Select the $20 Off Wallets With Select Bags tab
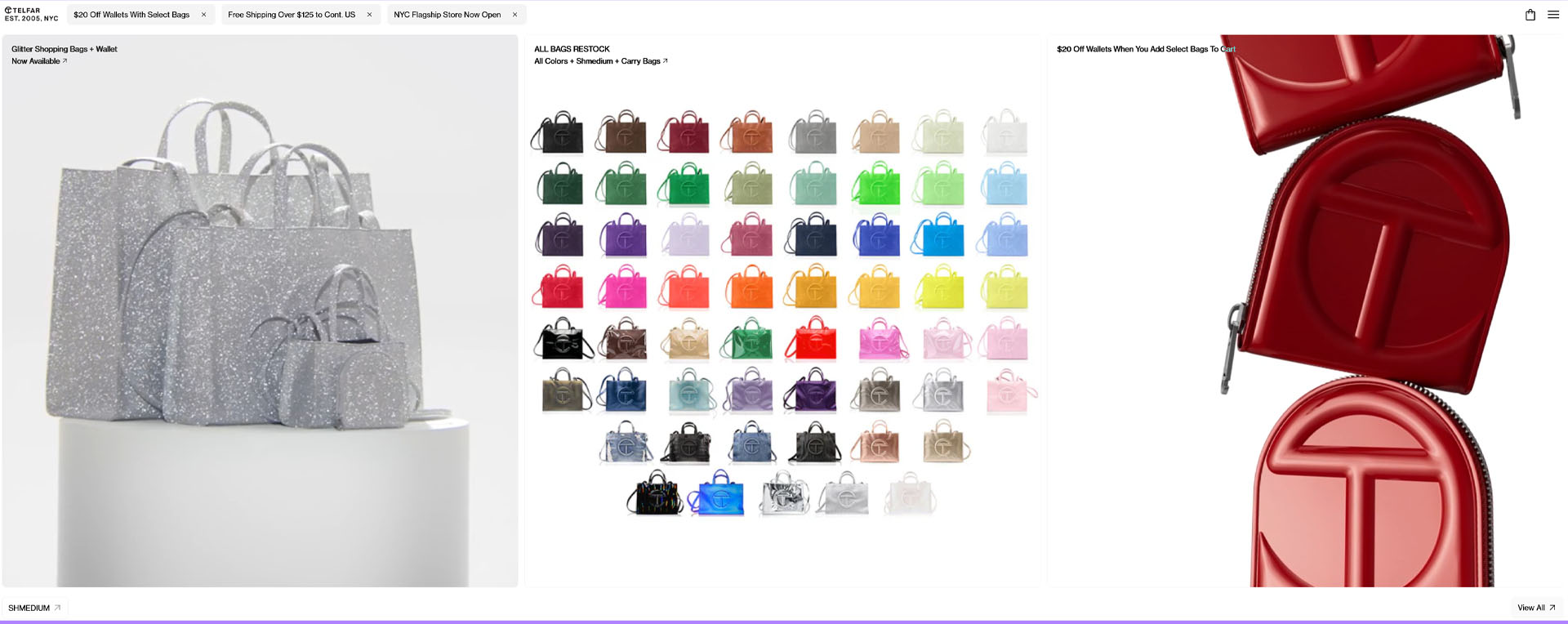 click(x=131, y=15)
